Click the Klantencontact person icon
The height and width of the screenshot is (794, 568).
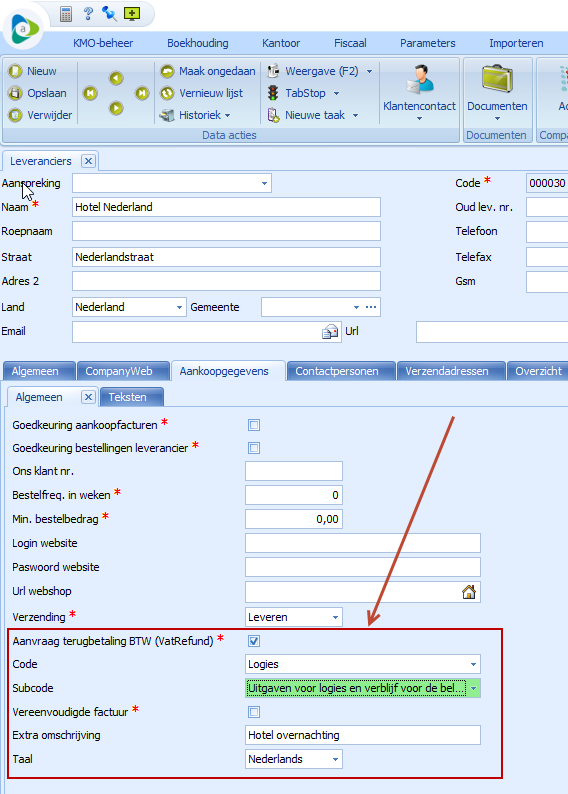pyautogui.click(x=420, y=80)
